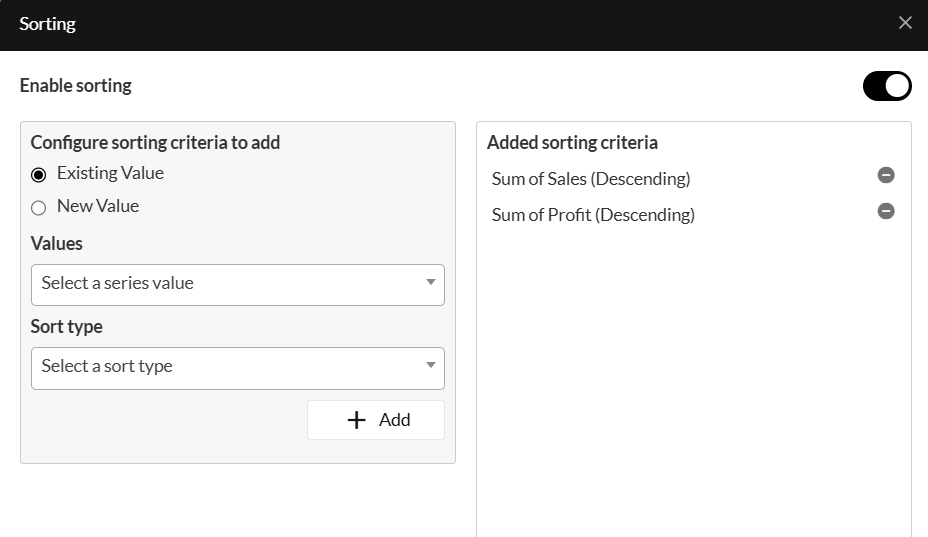Choose the New Value radio option
The height and width of the screenshot is (537, 928).
tap(39, 208)
